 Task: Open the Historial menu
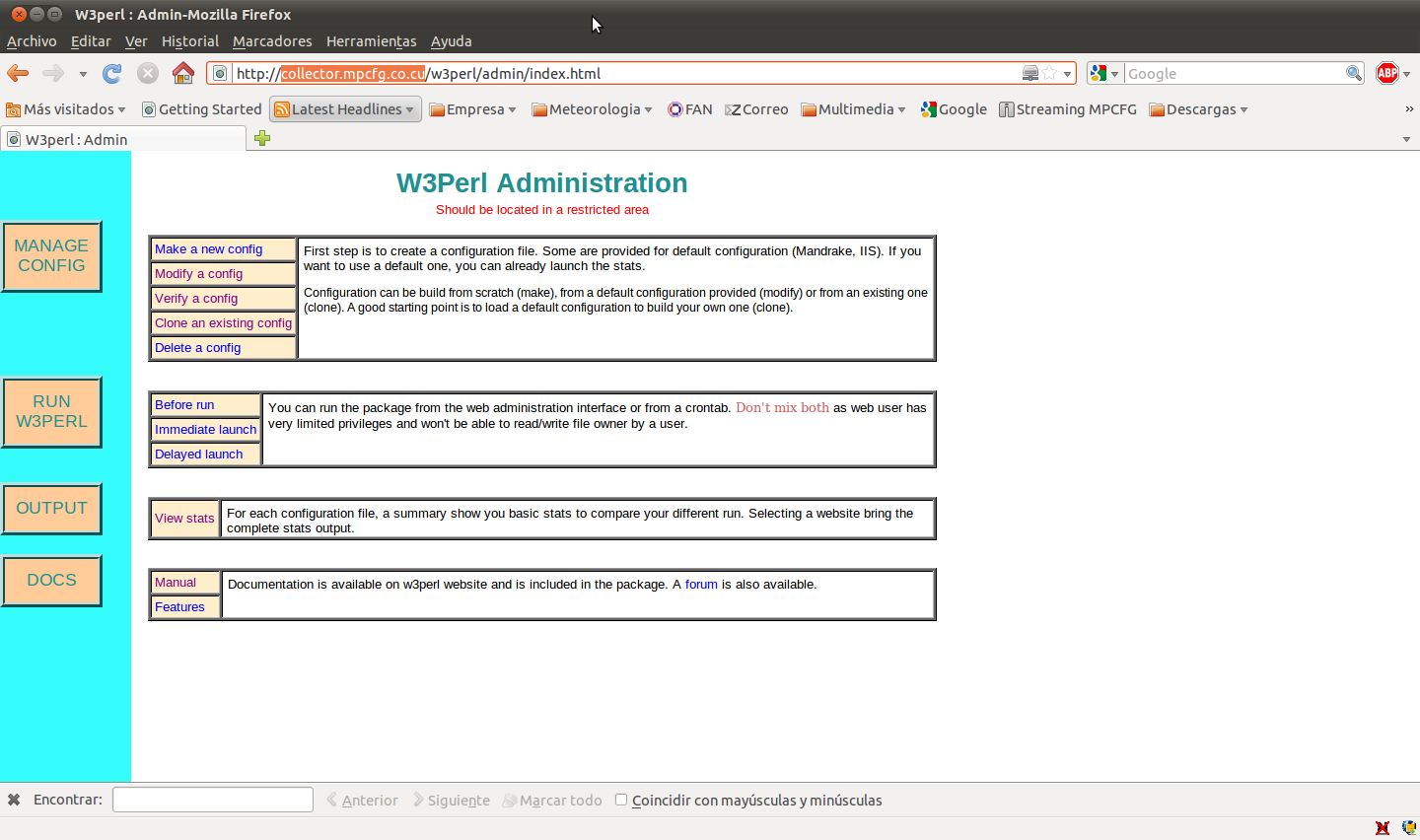click(x=190, y=41)
